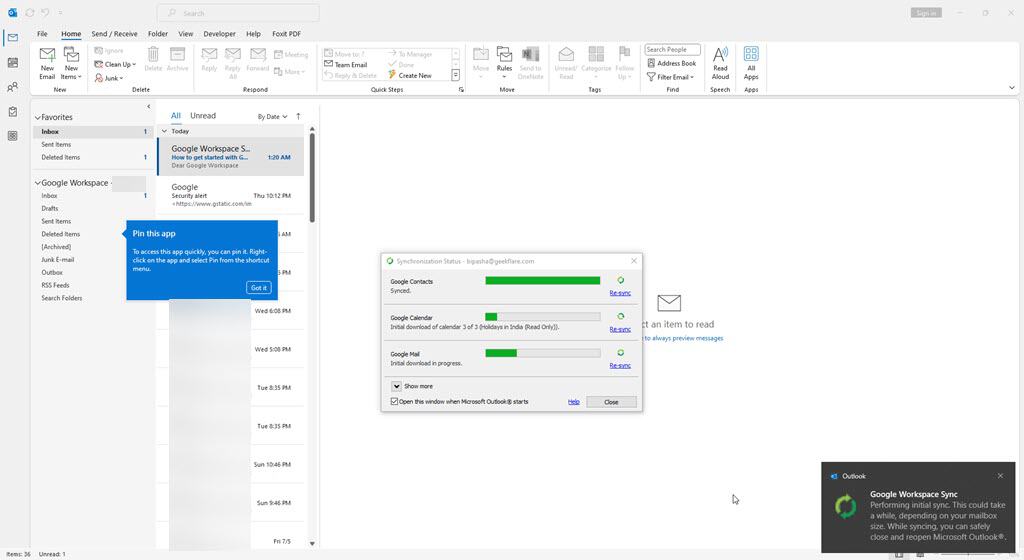Open the Folder tab
The image size is (1024, 560).
click(x=157, y=34)
